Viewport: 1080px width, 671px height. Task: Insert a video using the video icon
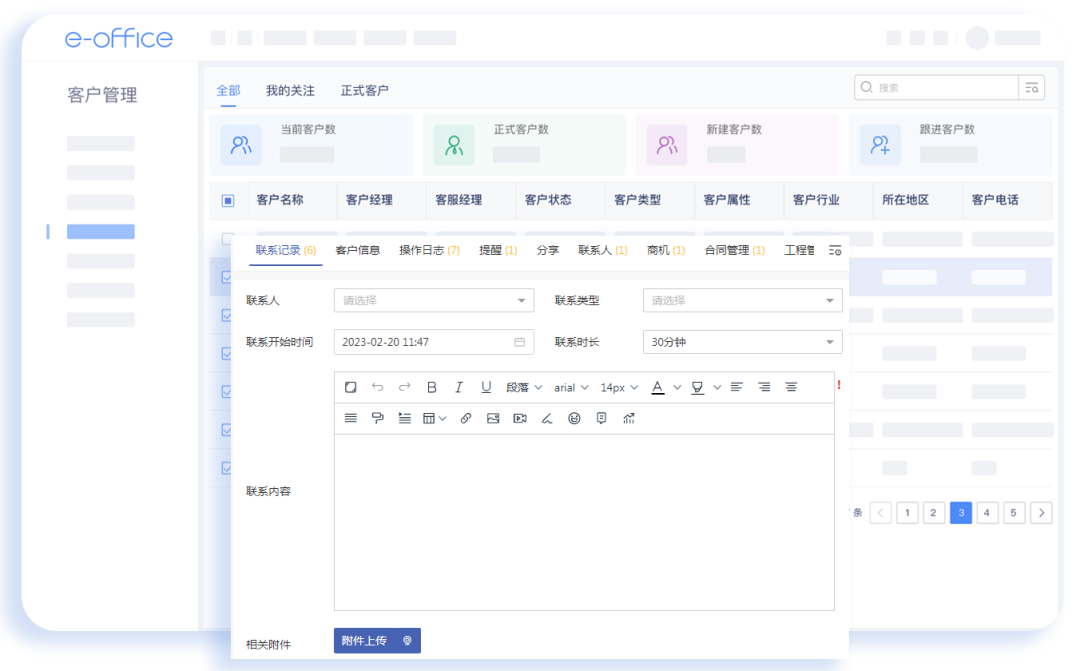(x=519, y=419)
